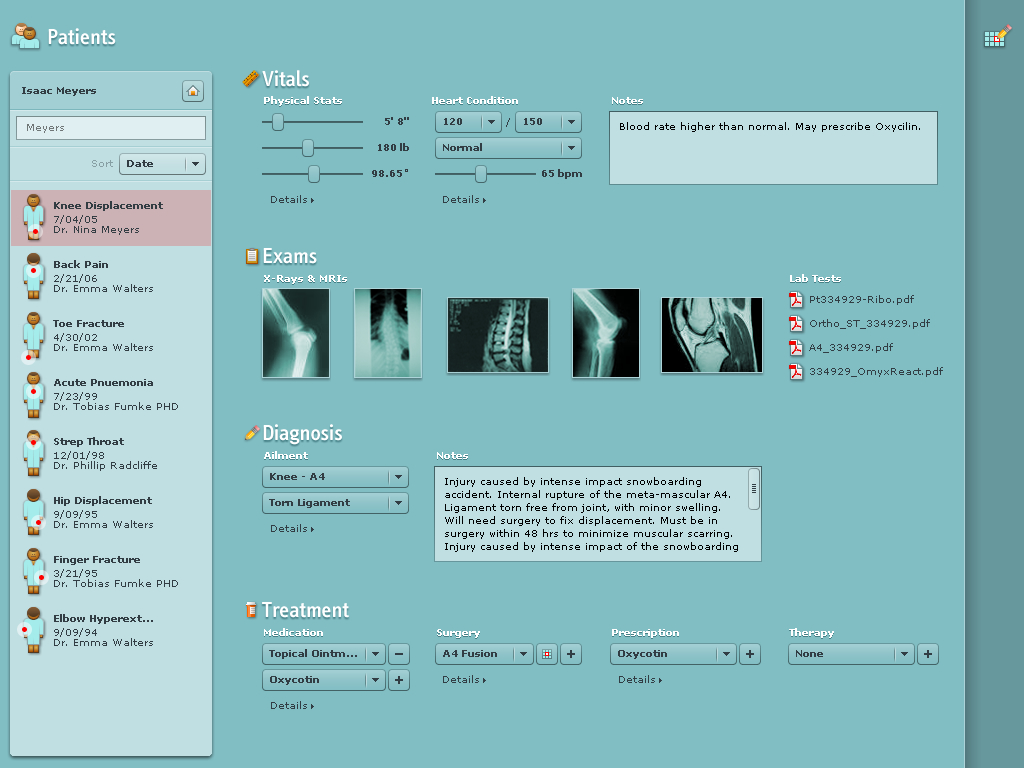The width and height of the screenshot is (1024, 768).
Task: Open the surgery calendar icon beside A4 Fusion
Action: tap(546, 654)
